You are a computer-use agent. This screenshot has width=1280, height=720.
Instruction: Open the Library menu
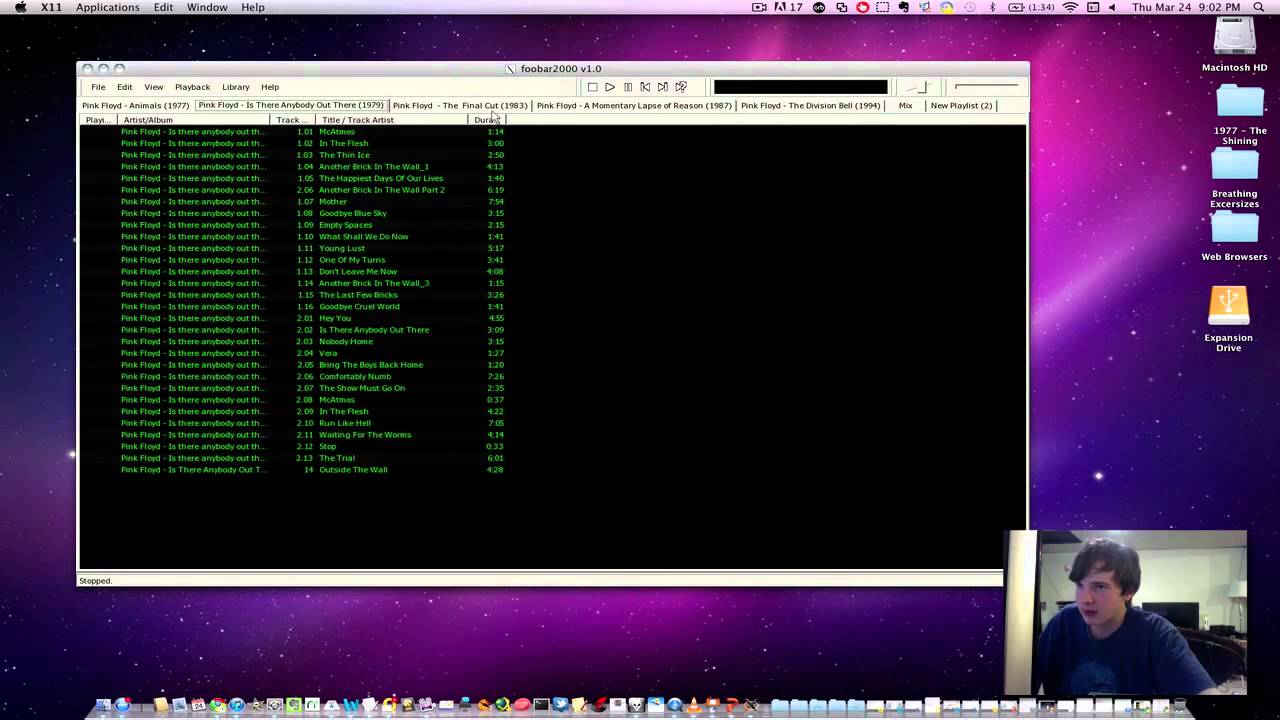(x=235, y=87)
